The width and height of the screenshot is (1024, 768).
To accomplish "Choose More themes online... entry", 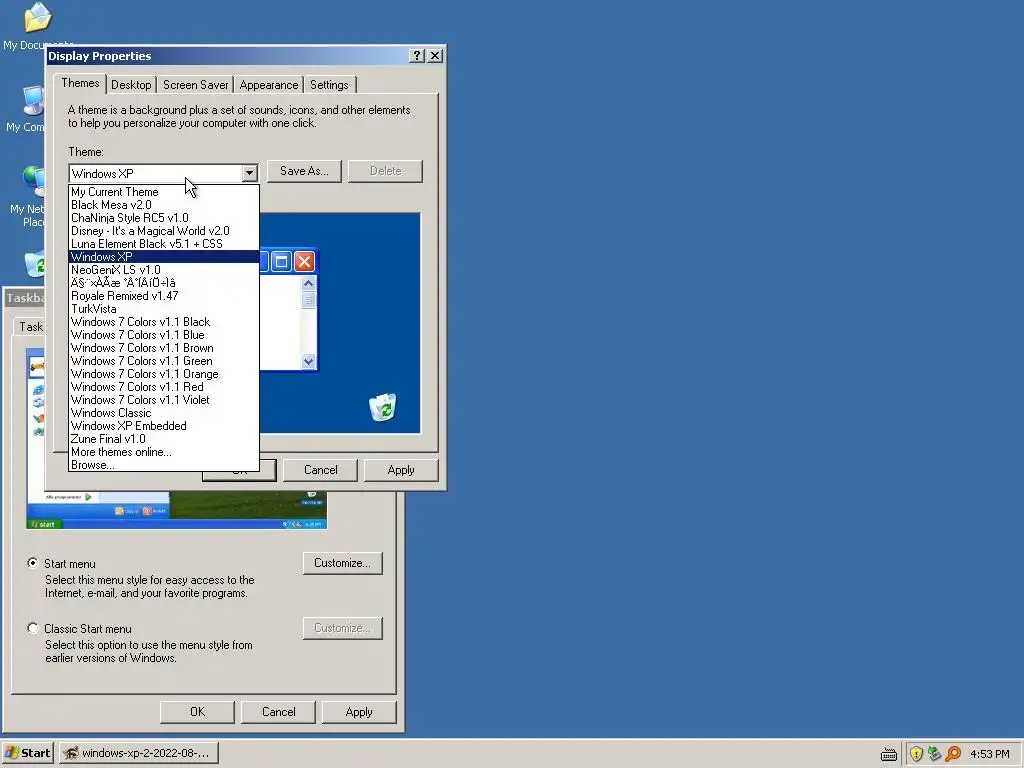I will [164, 453].
